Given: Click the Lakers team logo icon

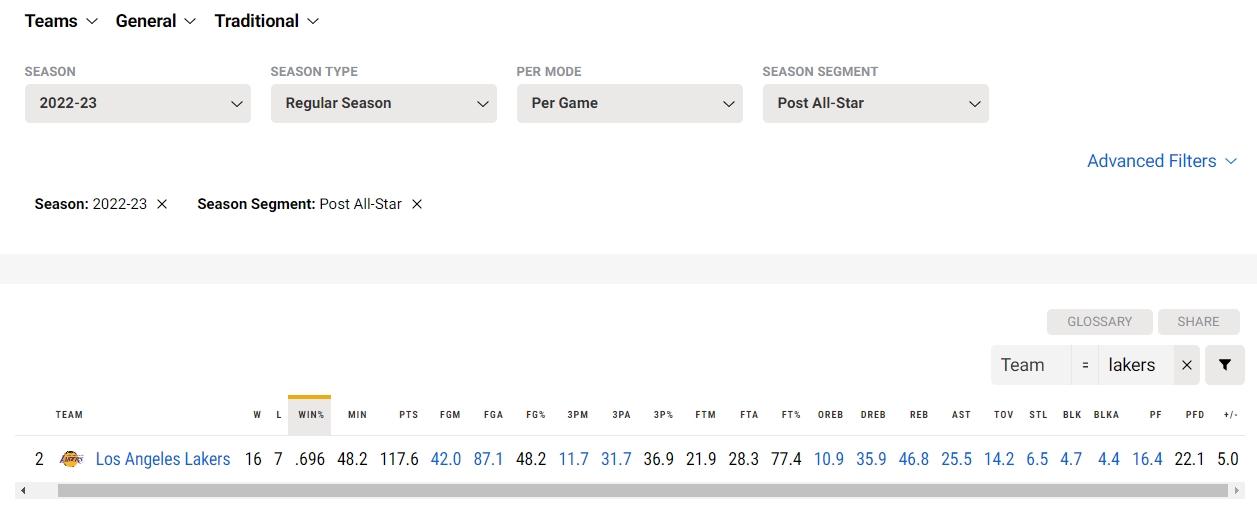Looking at the screenshot, I should pyautogui.click(x=70, y=460).
